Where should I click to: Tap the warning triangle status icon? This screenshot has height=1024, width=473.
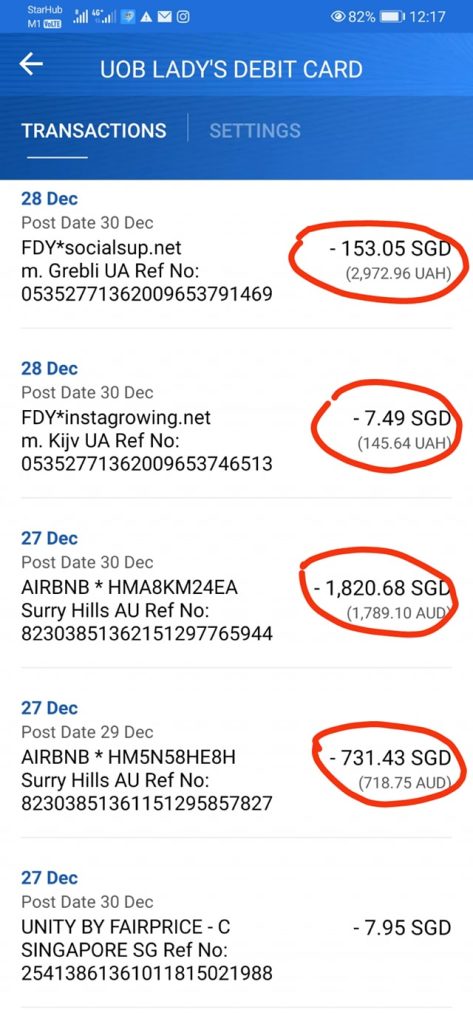(x=147, y=18)
